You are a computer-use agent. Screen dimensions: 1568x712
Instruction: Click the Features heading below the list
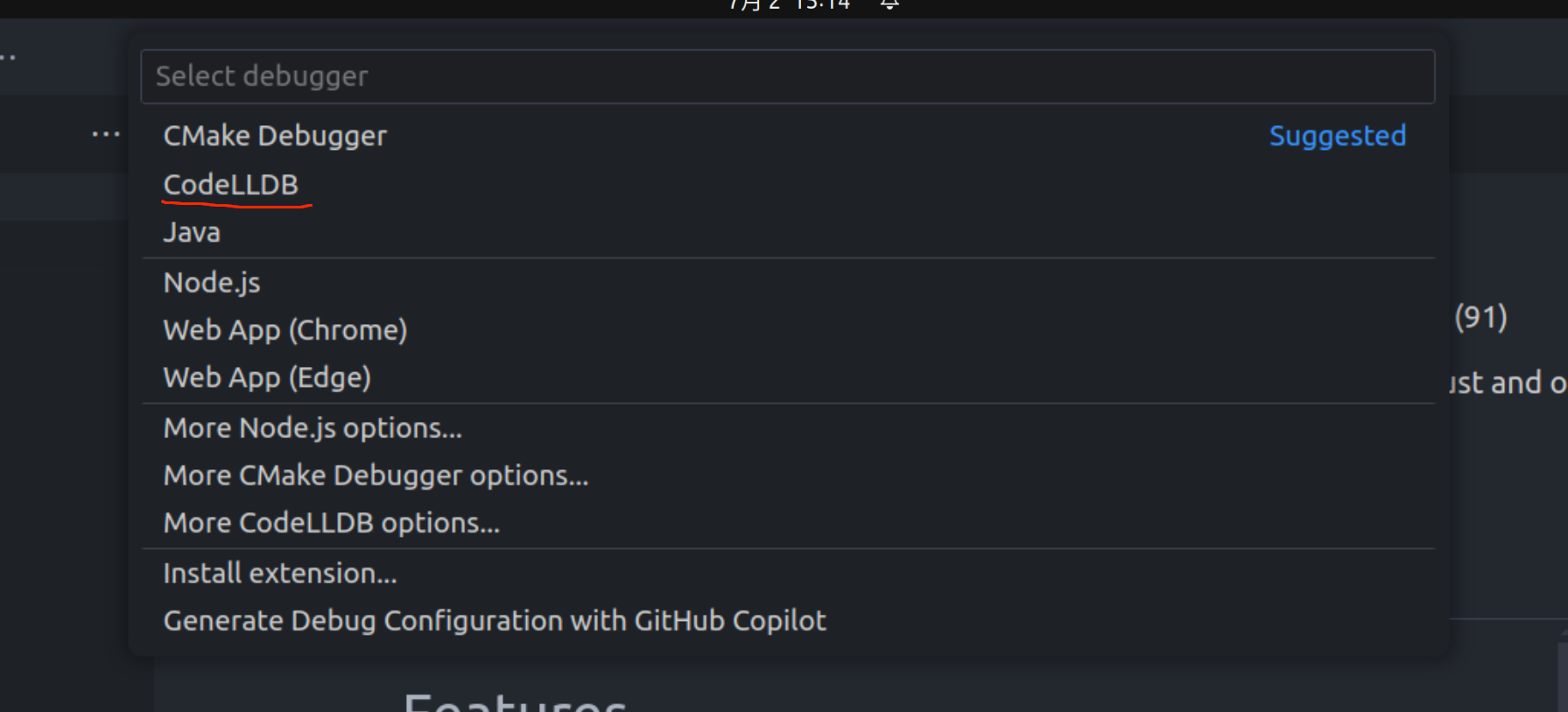(x=515, y=702)
